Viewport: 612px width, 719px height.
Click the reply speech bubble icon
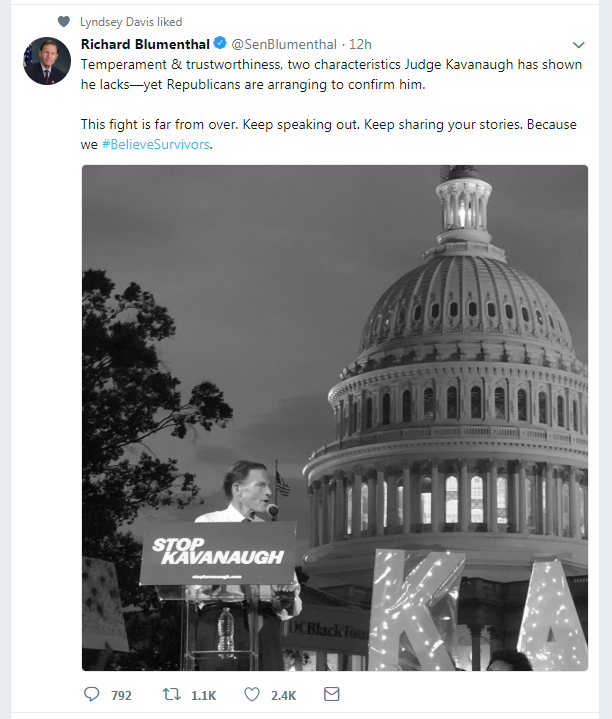(x=92, y=695)
